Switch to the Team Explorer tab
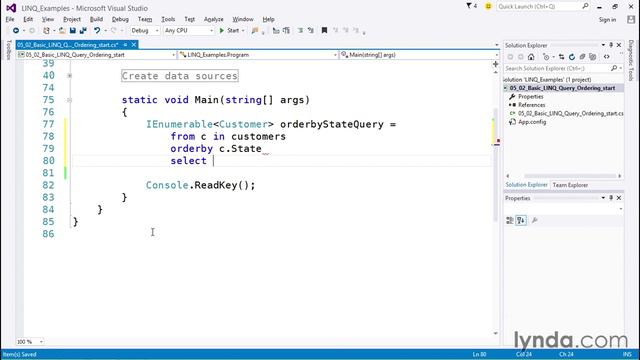 tap(570, 185)
